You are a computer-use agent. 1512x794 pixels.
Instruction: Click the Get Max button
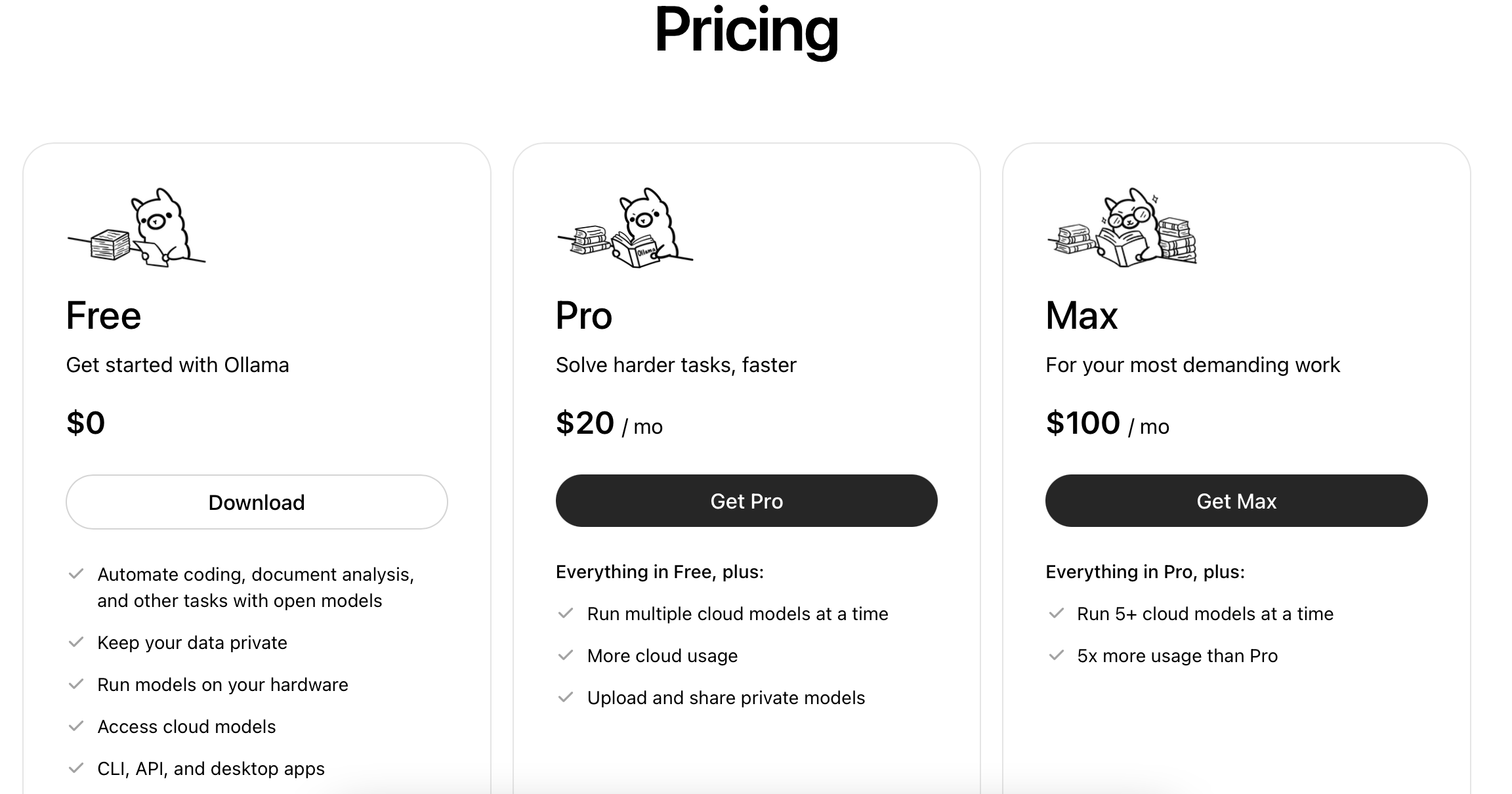coord(1236,501)
